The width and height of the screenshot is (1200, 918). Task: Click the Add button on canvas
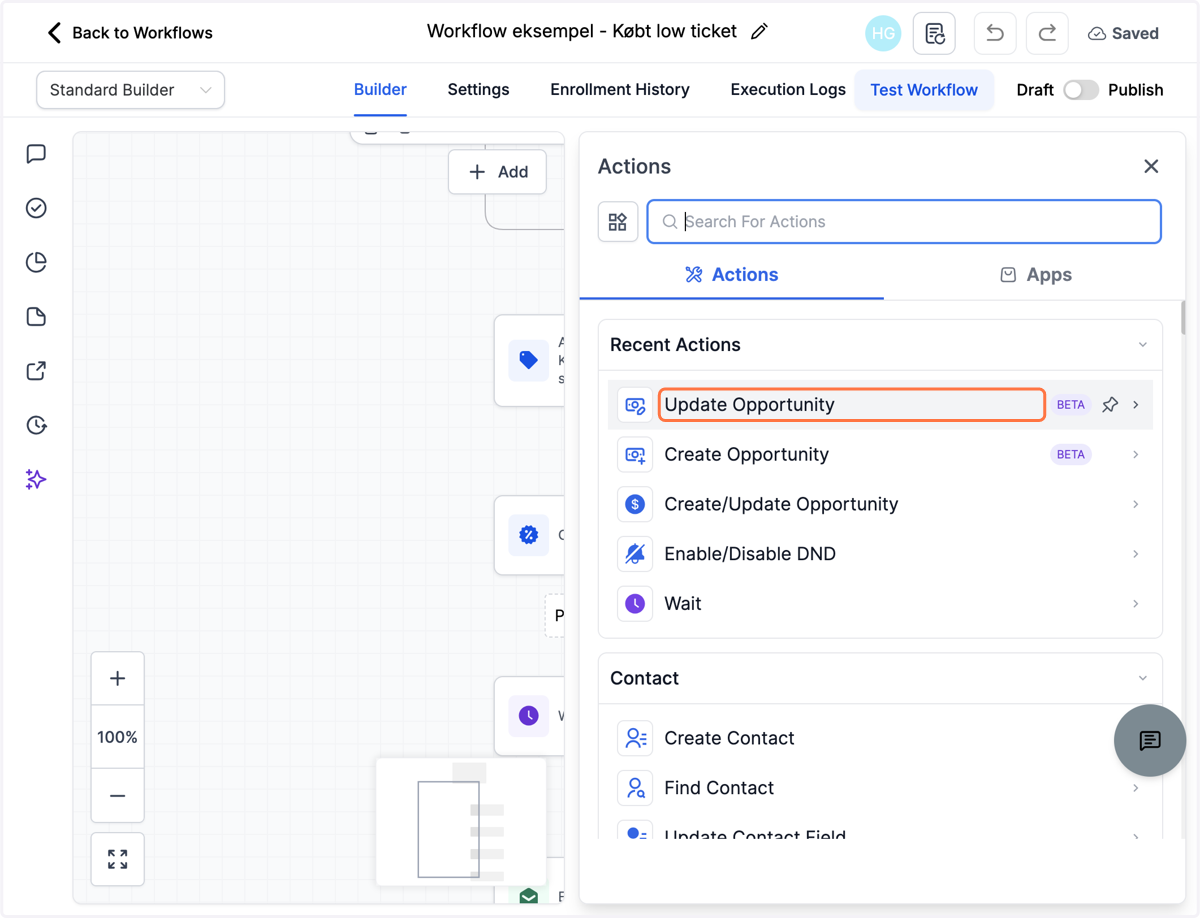[x=497, y=172]
